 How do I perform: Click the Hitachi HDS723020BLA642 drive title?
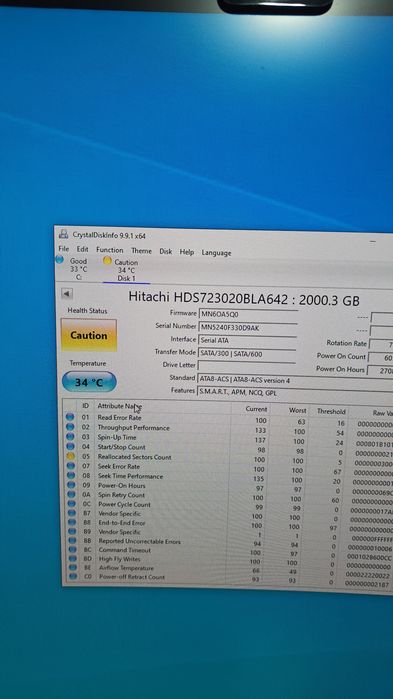click(x=244, y=299)
